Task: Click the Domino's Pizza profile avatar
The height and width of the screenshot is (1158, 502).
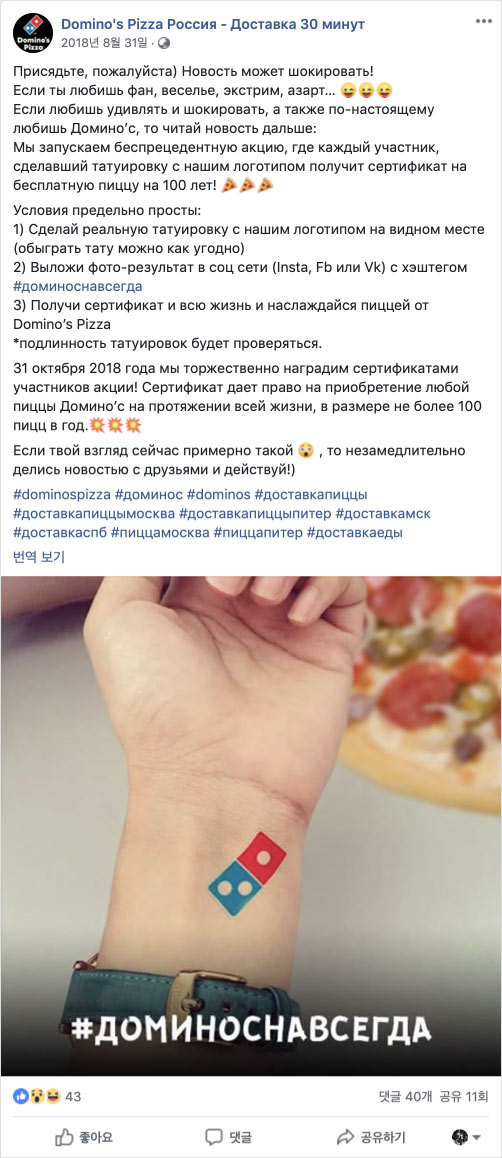Action: coord(32,32)
